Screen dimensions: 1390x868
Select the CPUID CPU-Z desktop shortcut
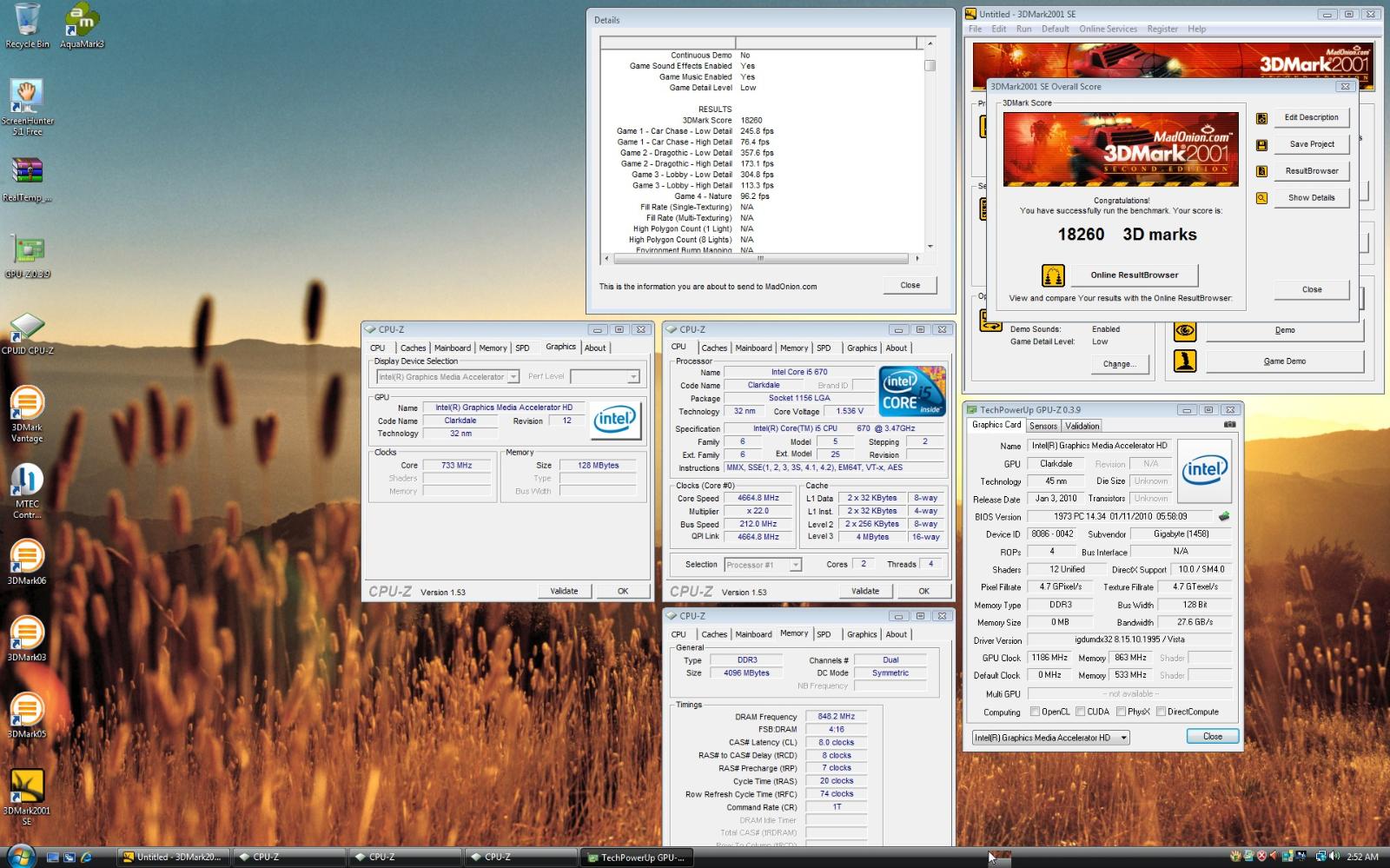click(27, 334)
